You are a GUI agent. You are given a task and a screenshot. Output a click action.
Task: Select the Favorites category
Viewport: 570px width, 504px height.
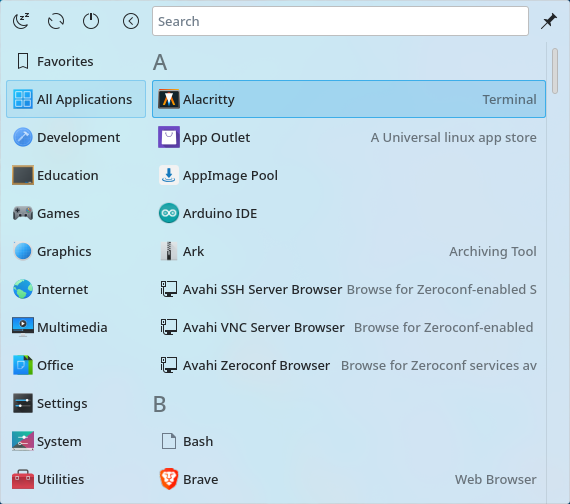76,61
